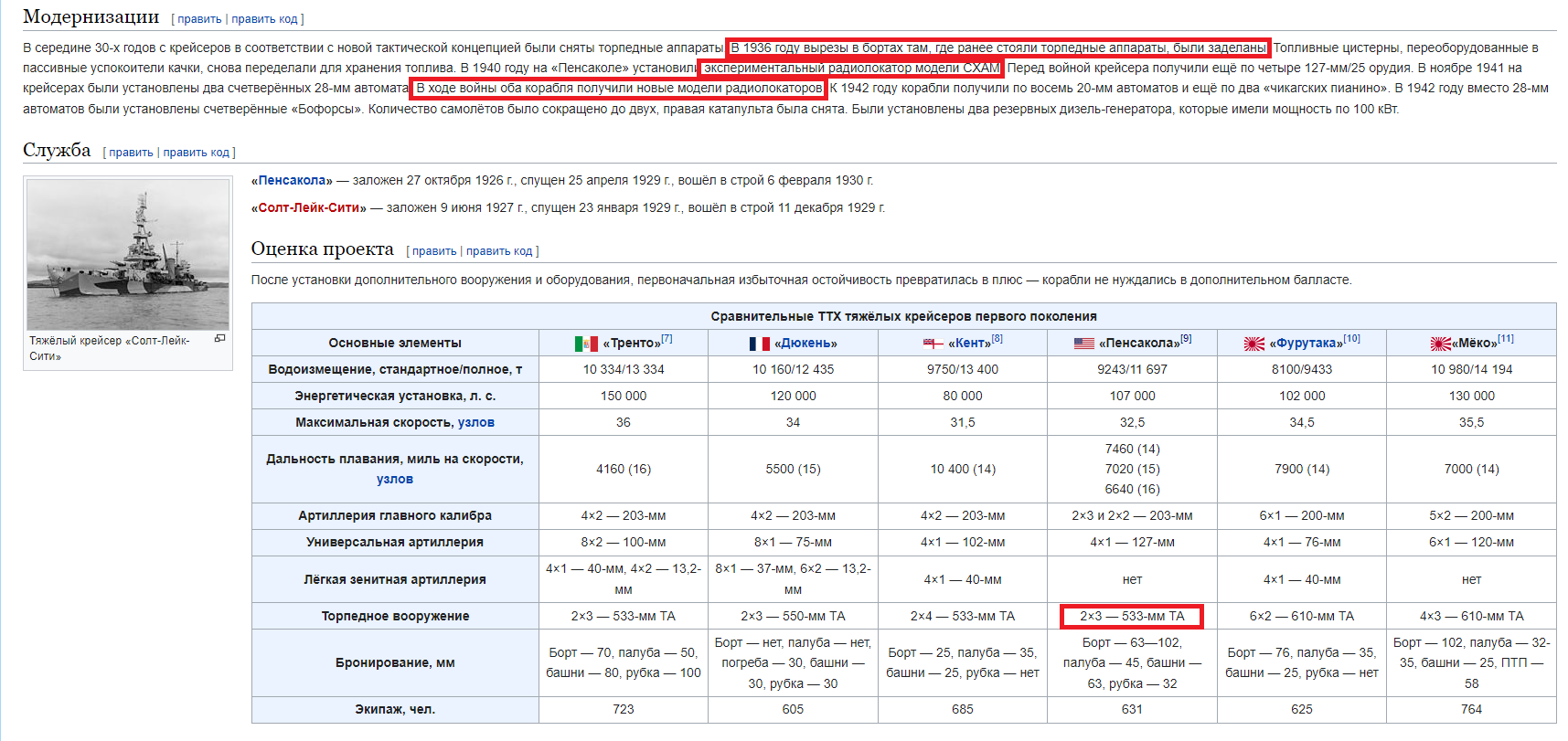Open «узлов» link in Максимальная скорость row
The image size is (1568, 741).
(476, 423)
